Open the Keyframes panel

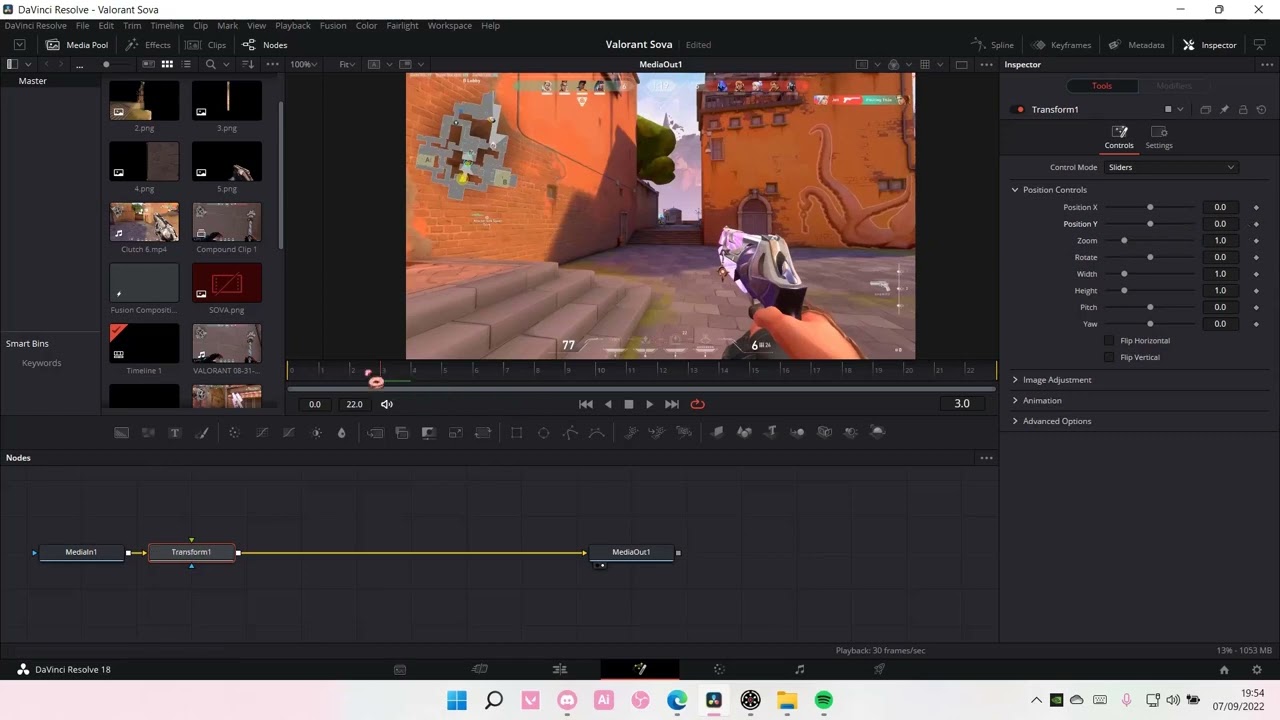click(x=1062, y=45)
